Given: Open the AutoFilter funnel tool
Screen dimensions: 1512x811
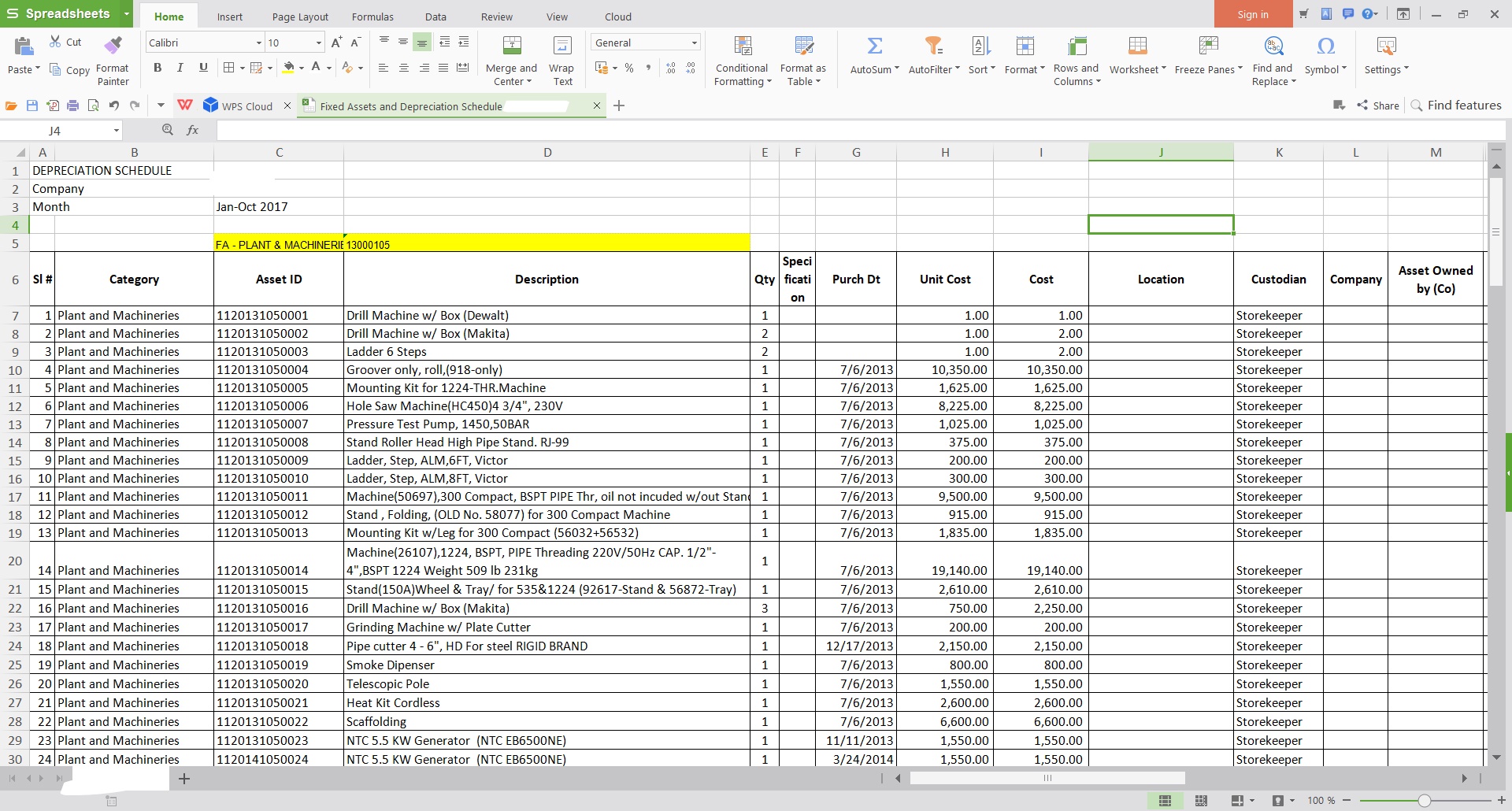Looking at the screenshot, I should point(933,46).
